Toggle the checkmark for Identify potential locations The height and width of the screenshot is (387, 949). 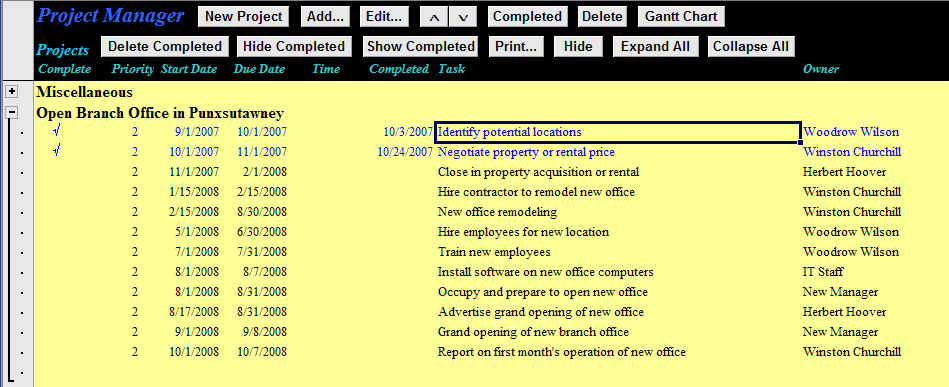tap(57, 131)
